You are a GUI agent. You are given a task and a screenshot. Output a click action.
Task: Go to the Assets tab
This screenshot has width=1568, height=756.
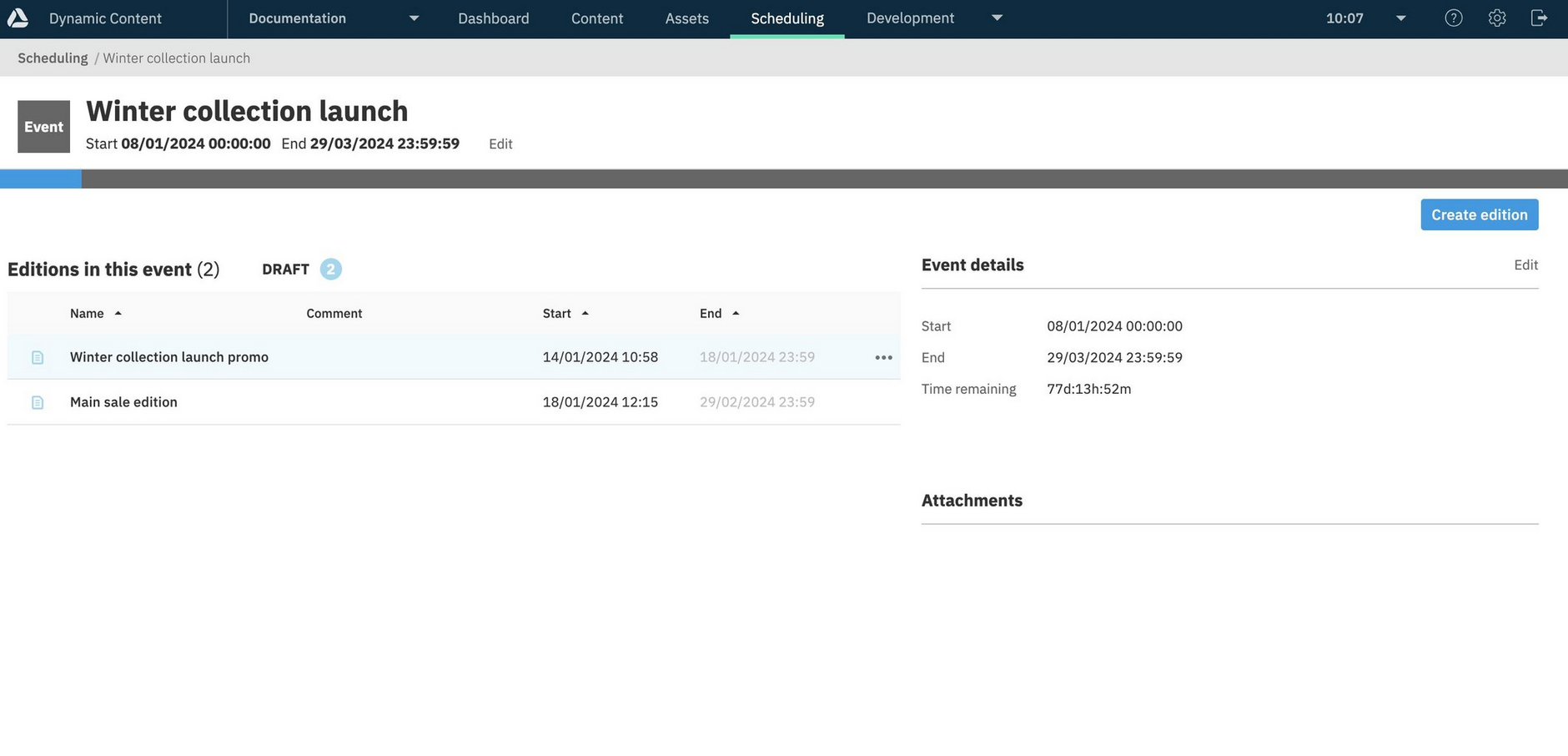pyautogui.click(x=686, y=18)
